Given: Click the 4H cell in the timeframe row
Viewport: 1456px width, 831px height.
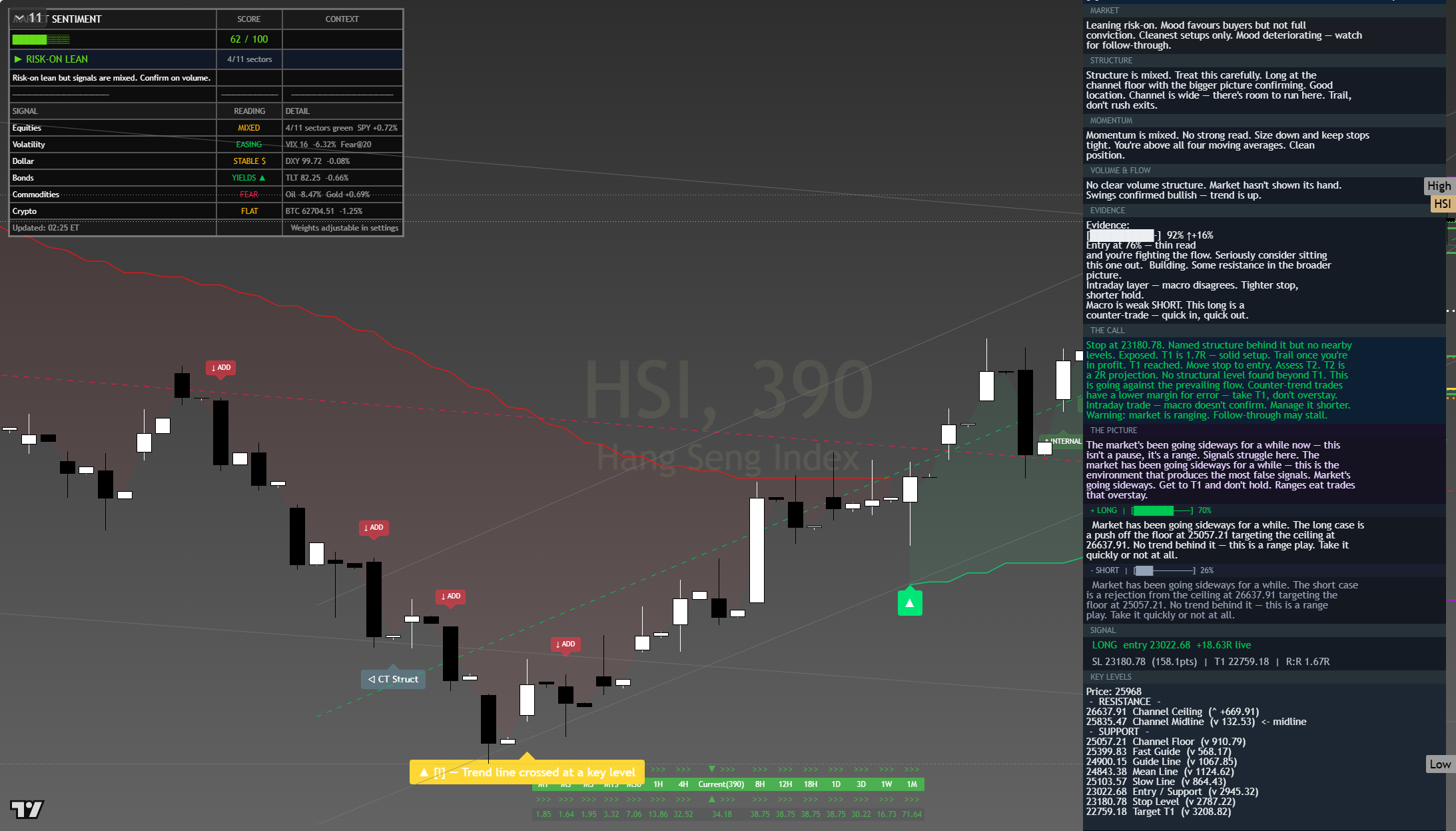Looking at the screenshot, I should coord(683,784).
